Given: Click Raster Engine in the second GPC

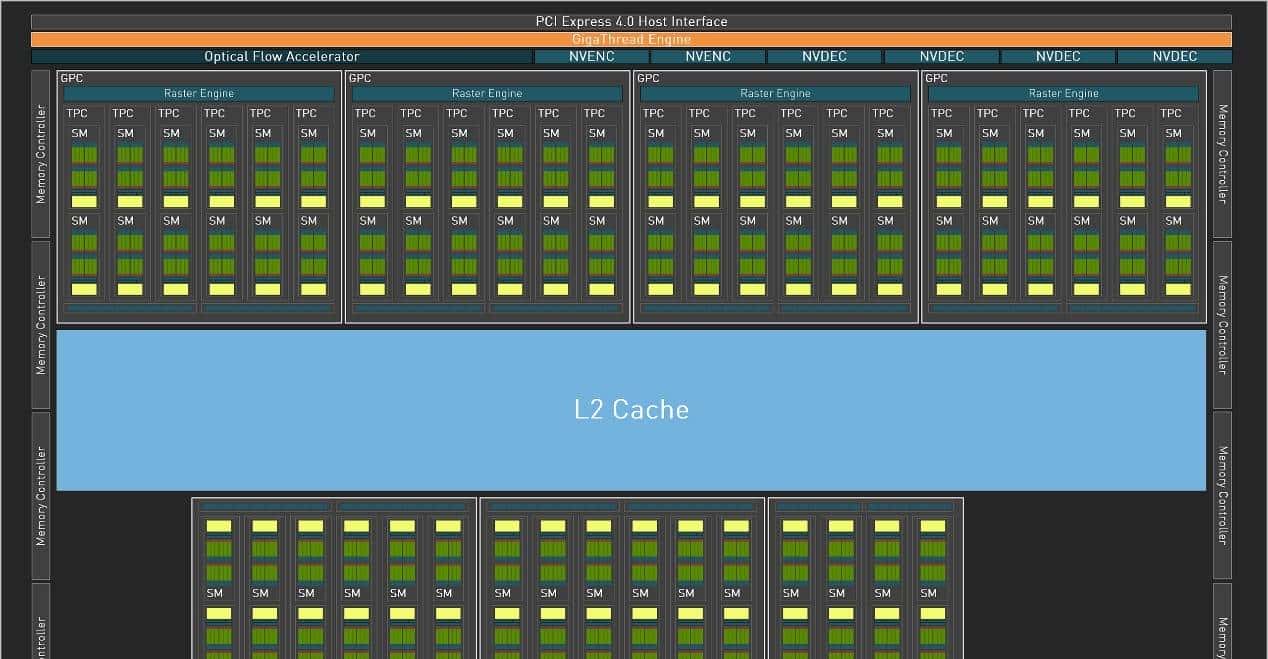Looking at the screenshot, I should click(x=487, y=94).
